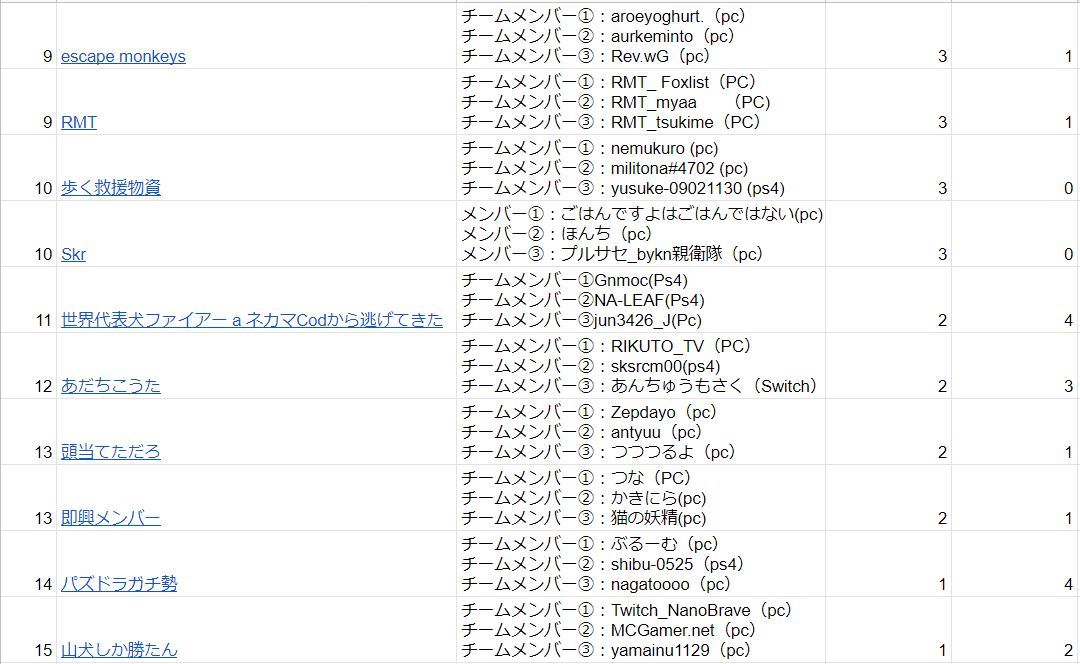
Task: Select the Zepdayo members cell
Action: pos(641,432)
